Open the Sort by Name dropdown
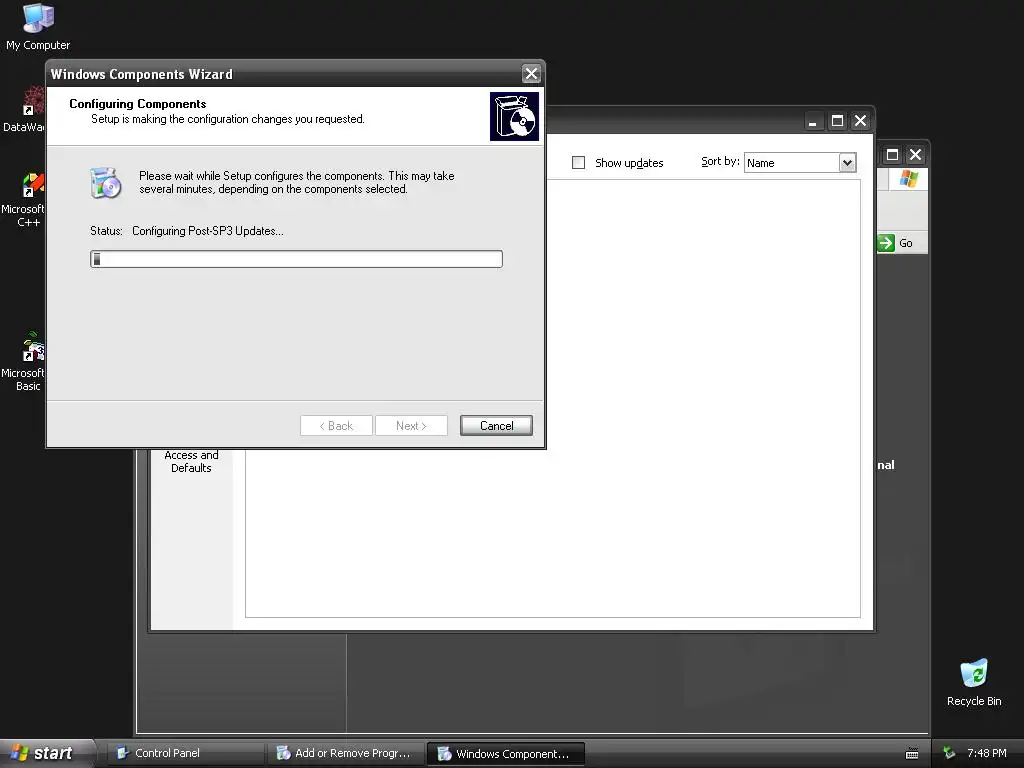 847,163
